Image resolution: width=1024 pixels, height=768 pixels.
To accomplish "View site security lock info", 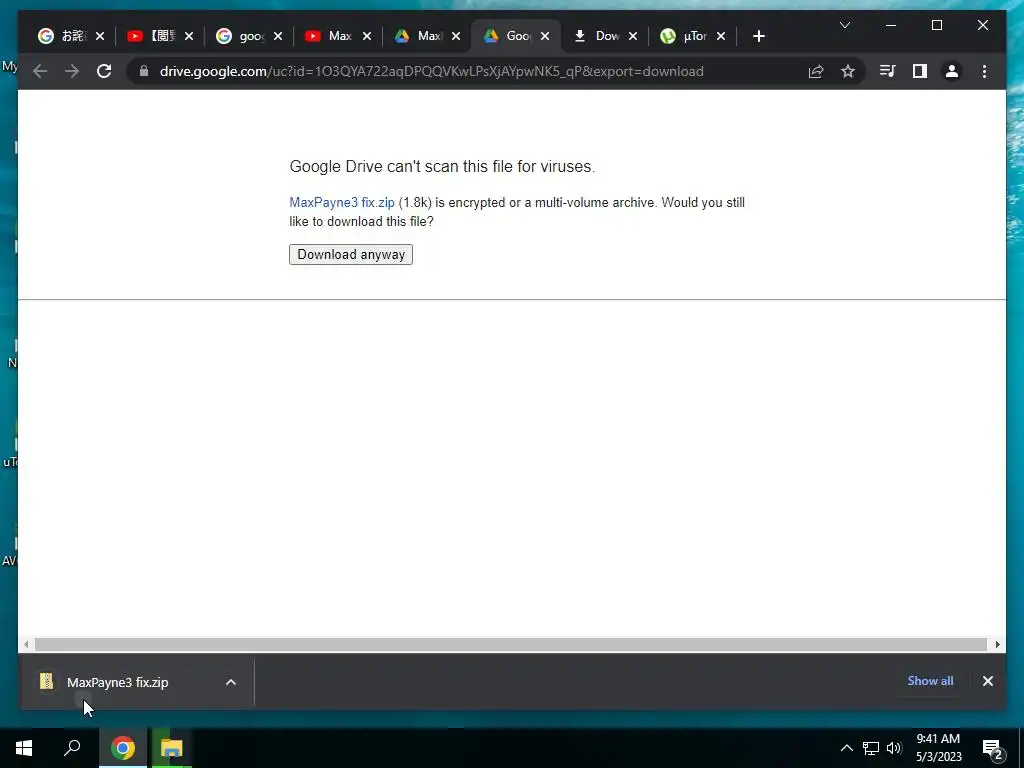I will pyautogui.click(x=144, y=71).
